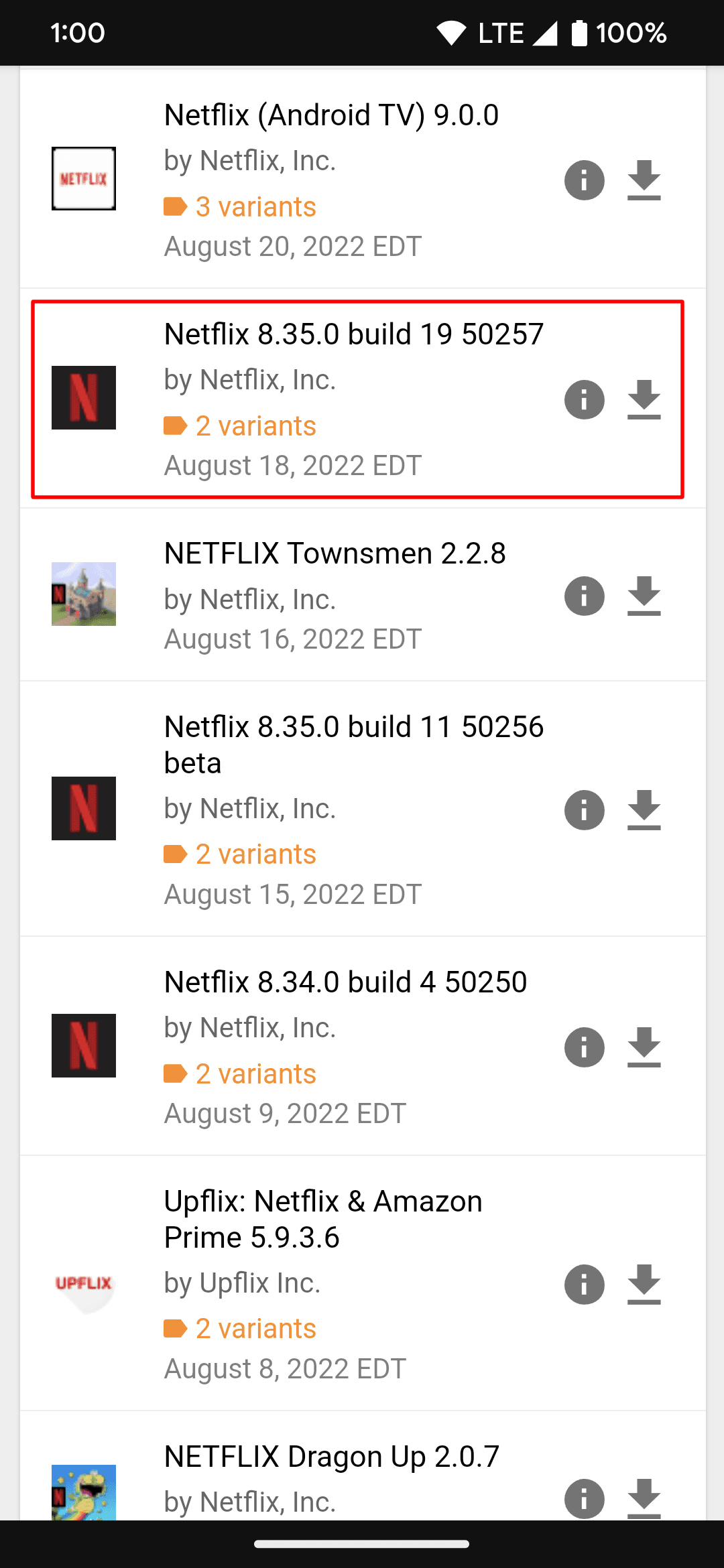Tap the download icon for Netflix 8.35.0 beta
The image size is (724, 1568).
[644, 809]
